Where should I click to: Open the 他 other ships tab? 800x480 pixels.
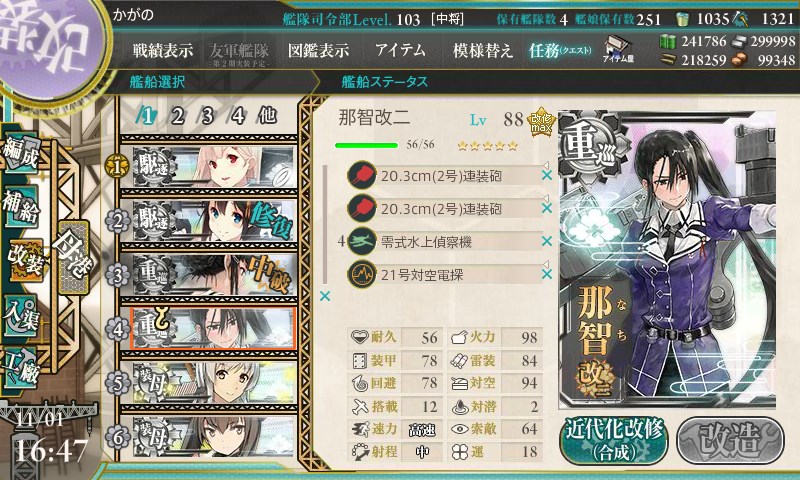pos(267,116)
